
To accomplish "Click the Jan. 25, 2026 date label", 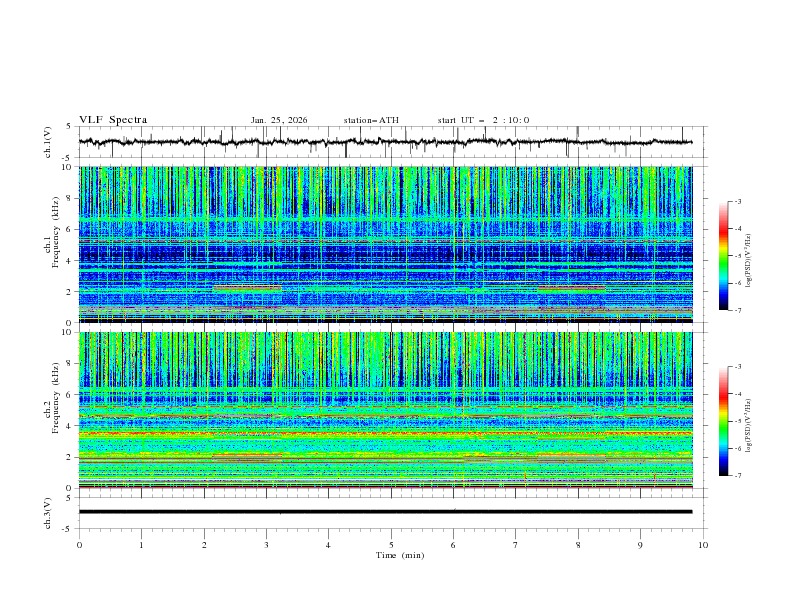I will [x=279, y=120].
